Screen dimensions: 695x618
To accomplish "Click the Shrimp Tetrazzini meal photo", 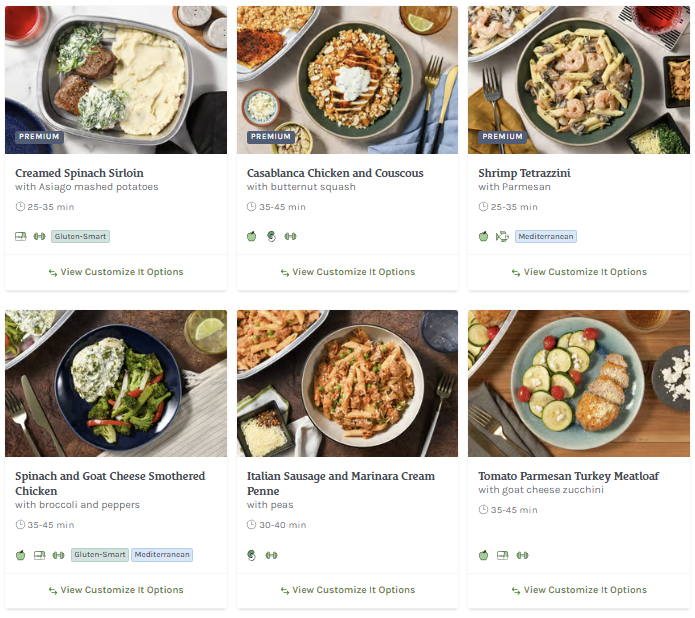I will coord(579,80).
